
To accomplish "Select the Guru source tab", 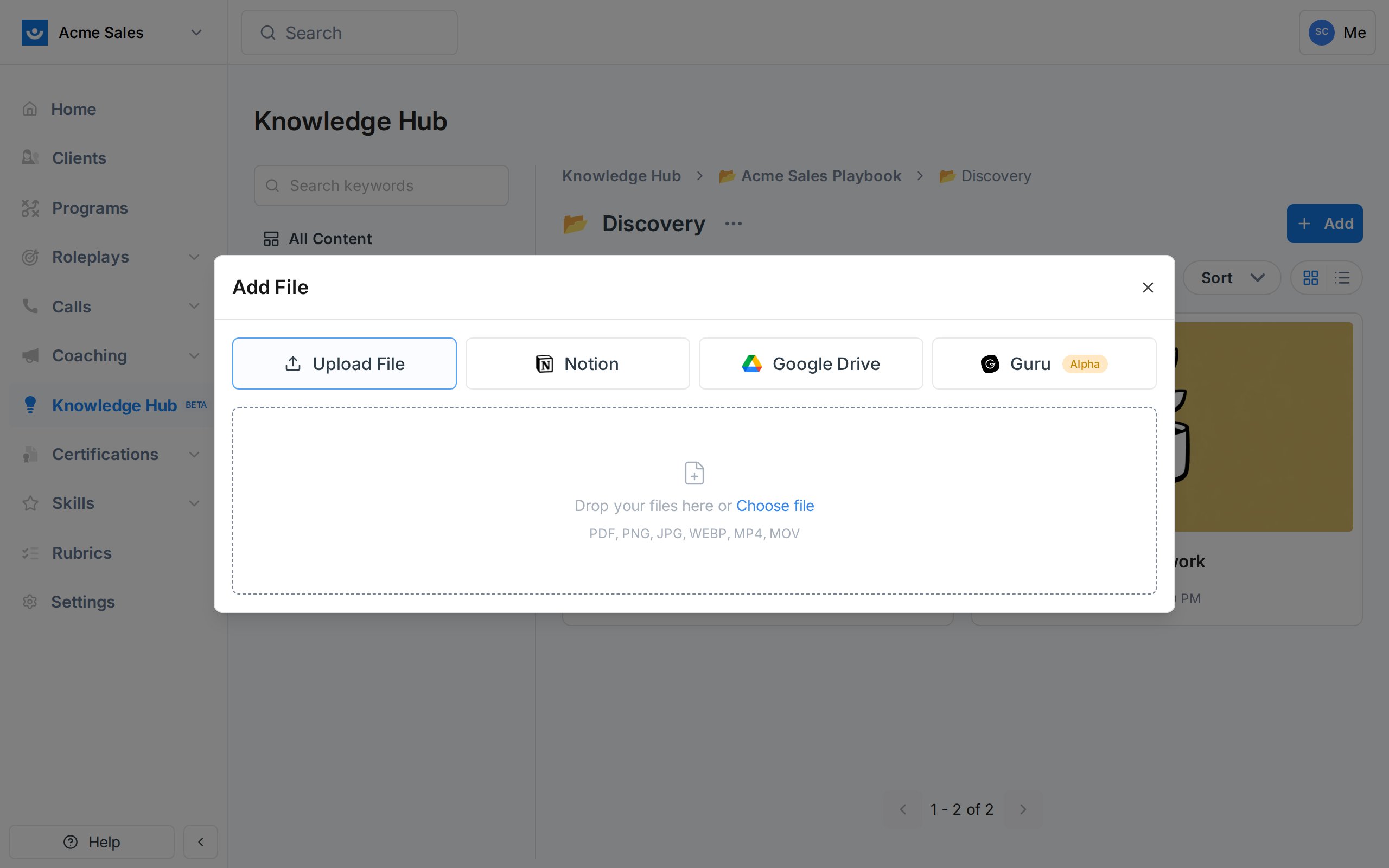I will pyautogui.click(x=1043, y=363).
